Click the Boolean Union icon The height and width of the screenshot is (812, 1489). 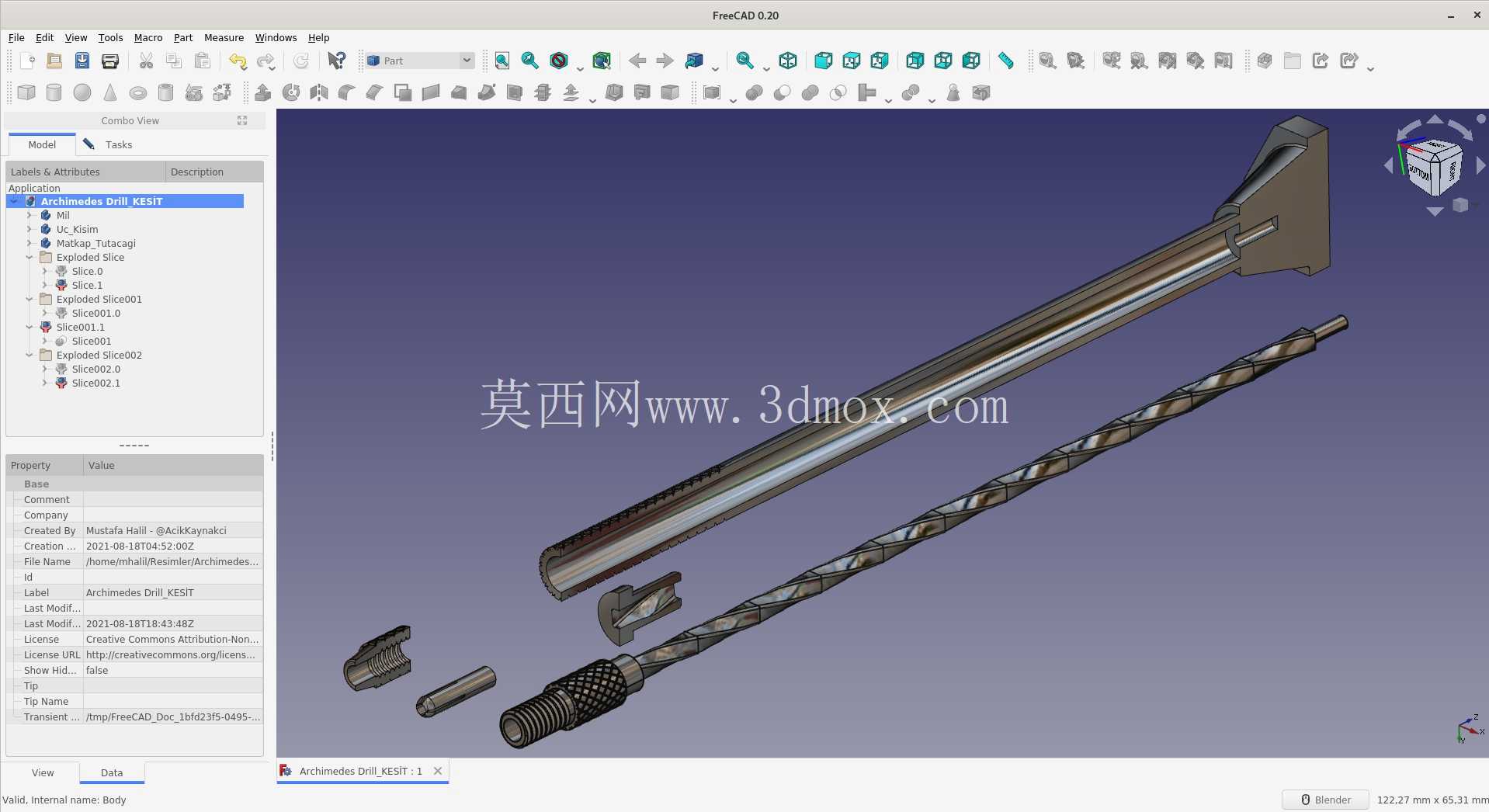coord(810,93)
